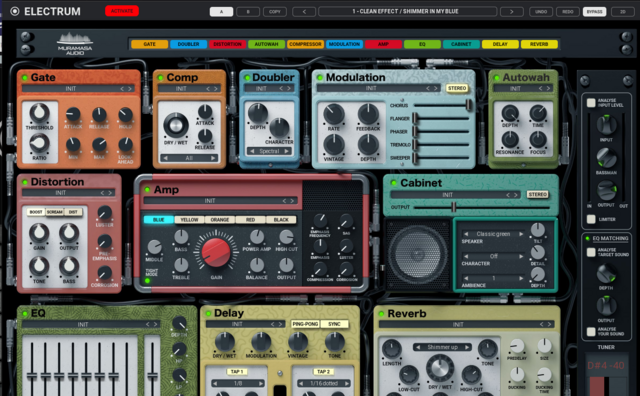
Task: Switch Amp to the Orange channel
Action: (x=220, y=220)
